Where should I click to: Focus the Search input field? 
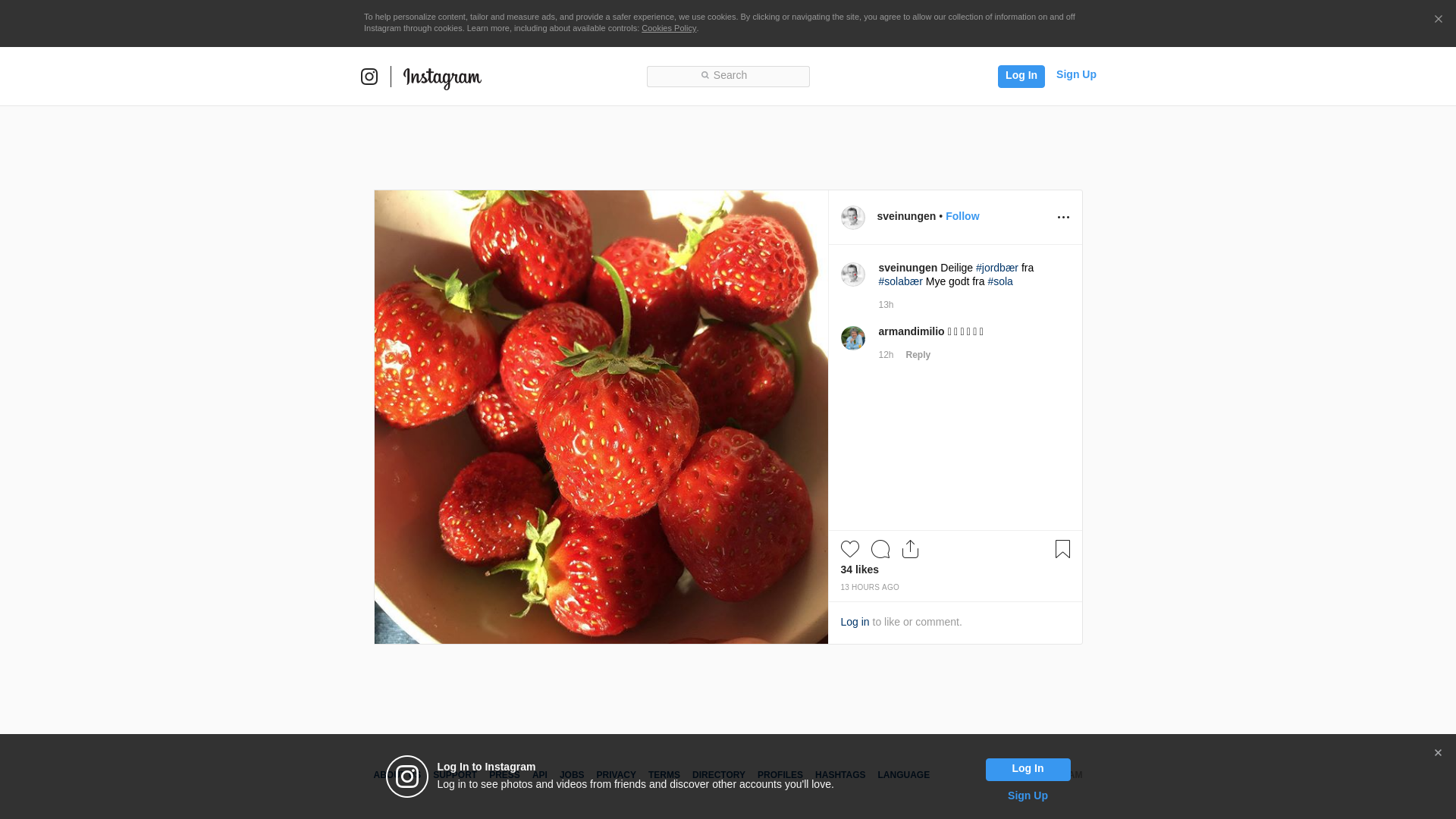click(x=728, y=76)
